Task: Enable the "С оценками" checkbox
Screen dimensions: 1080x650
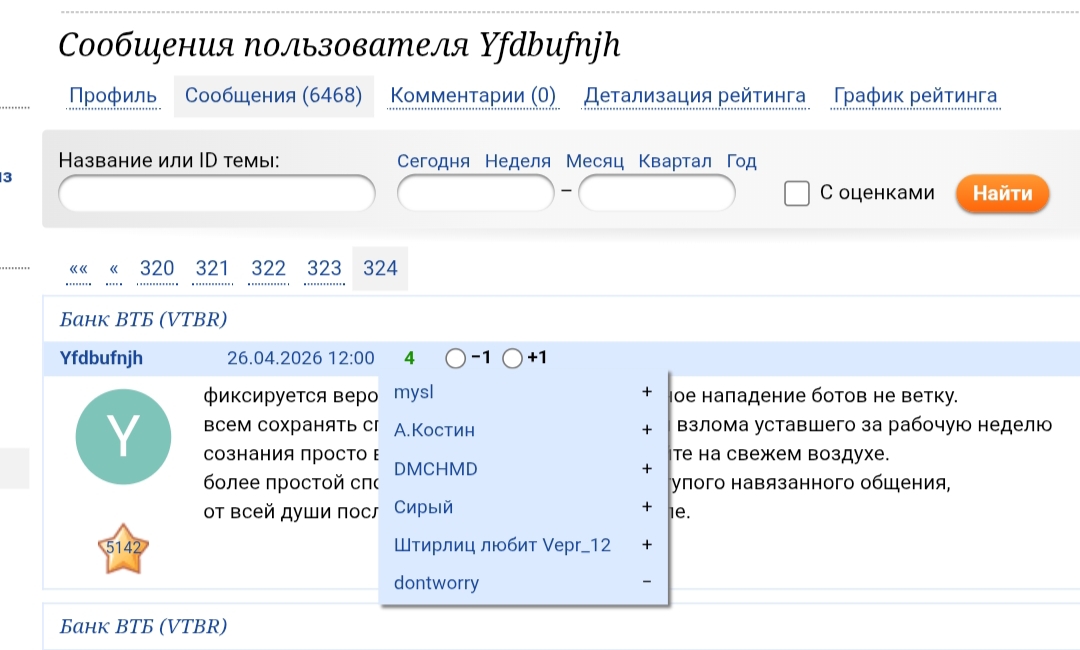Action: tap(797, 193)
